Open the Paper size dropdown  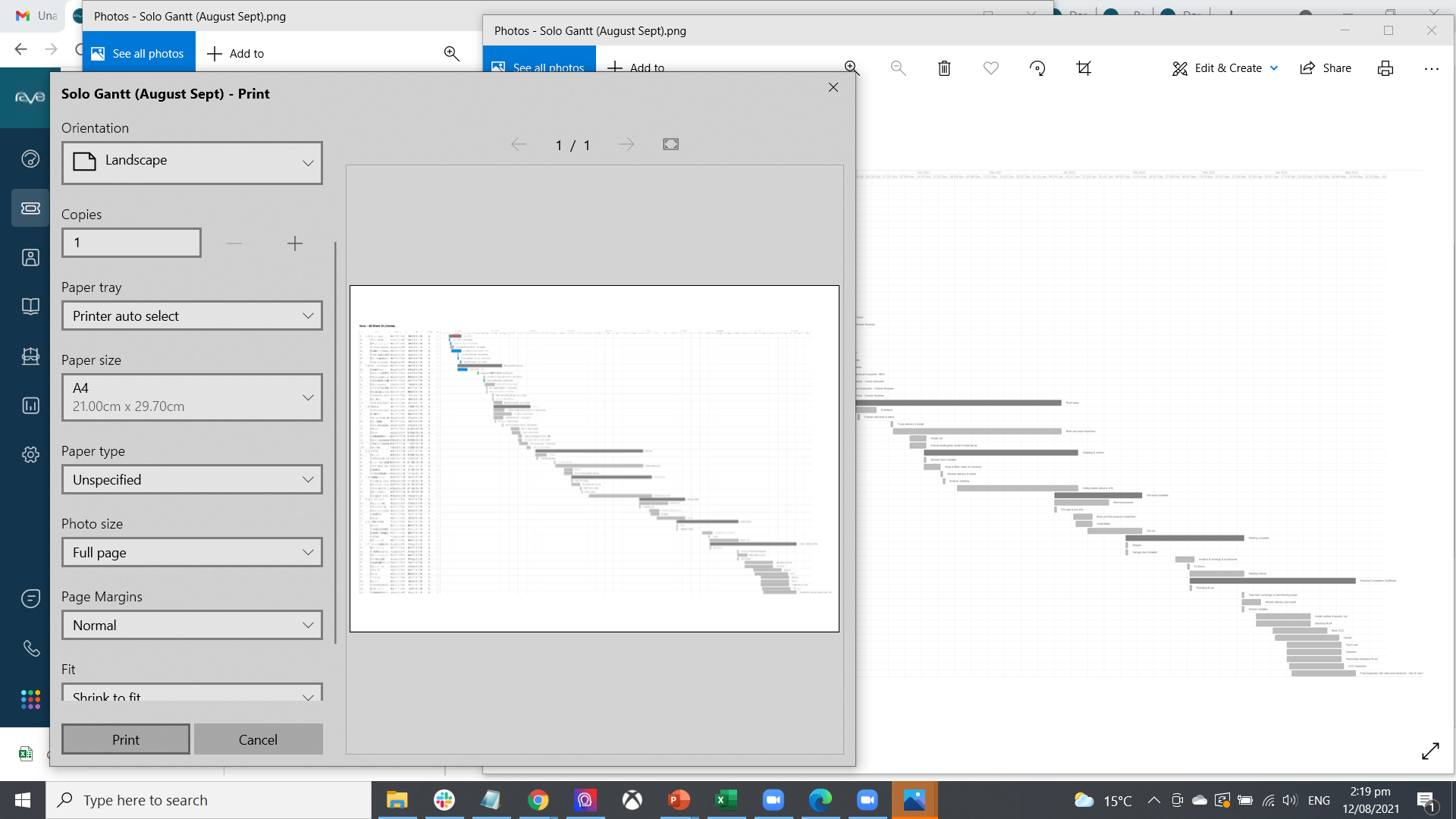point(192,397)
